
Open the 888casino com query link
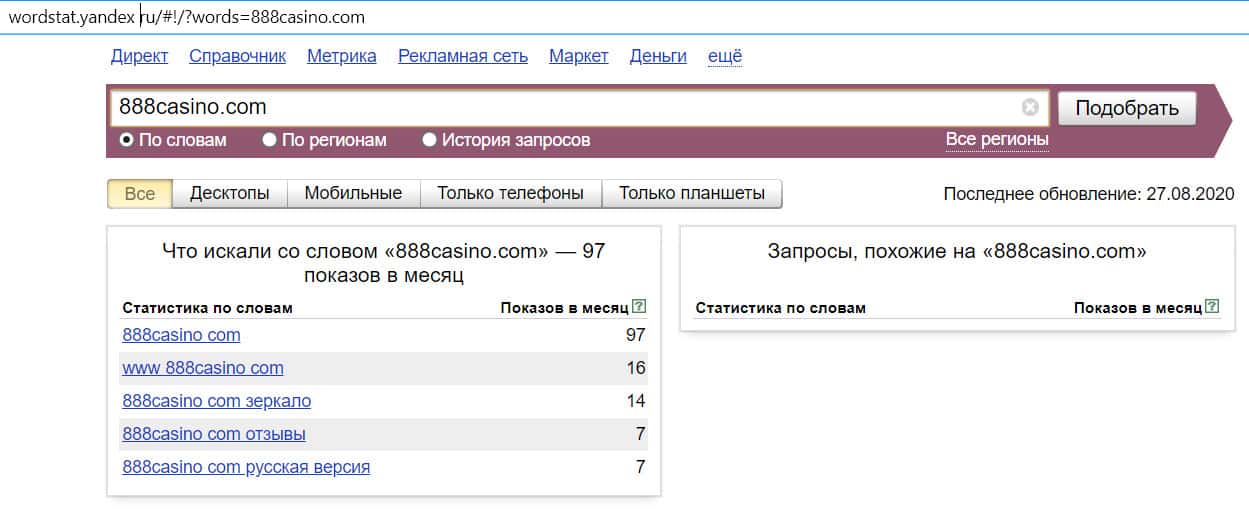(x=181, y=335)
